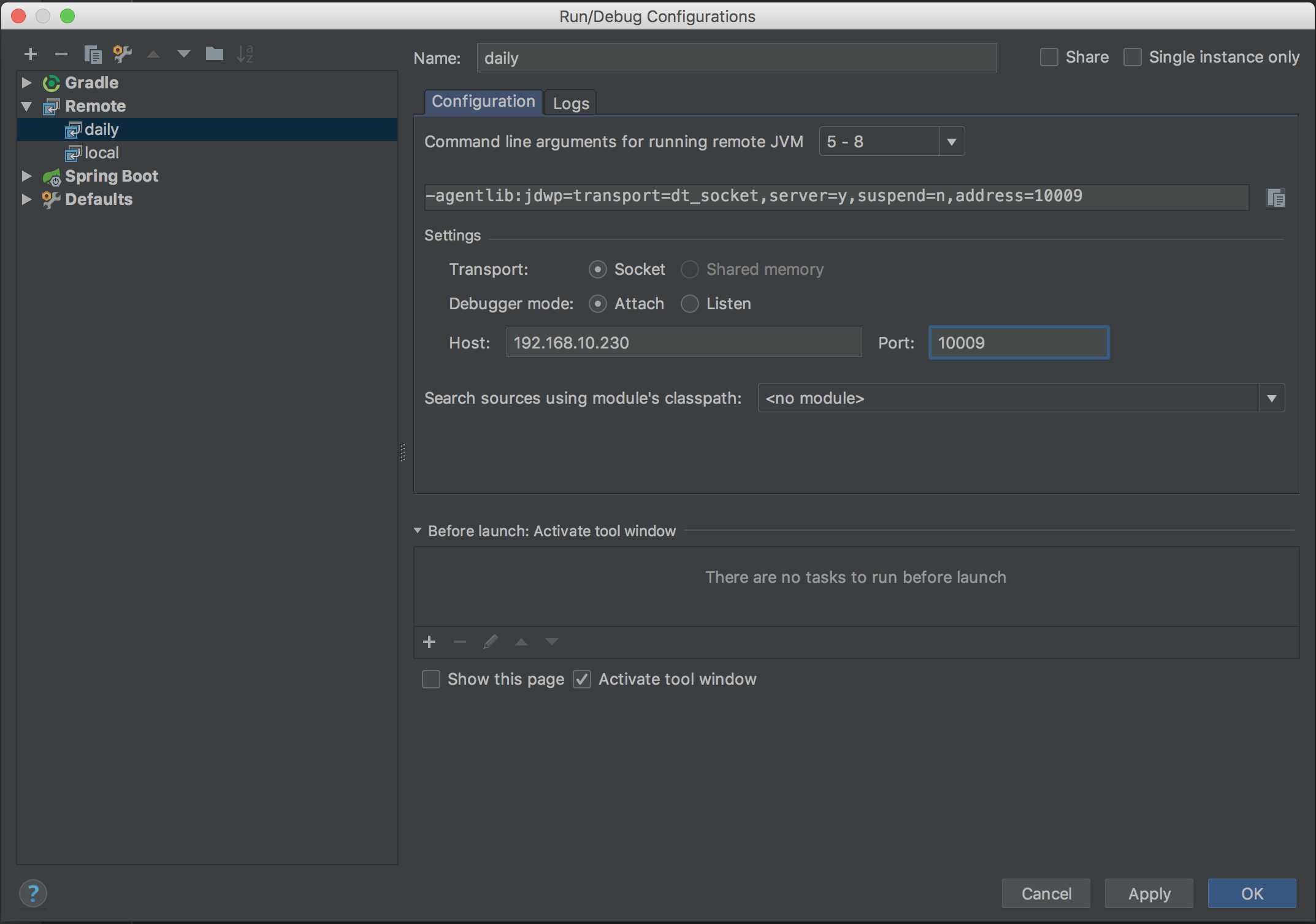1316x924 pixels.
Task: Select the Socket transport radio button
Action: point(597,268)
